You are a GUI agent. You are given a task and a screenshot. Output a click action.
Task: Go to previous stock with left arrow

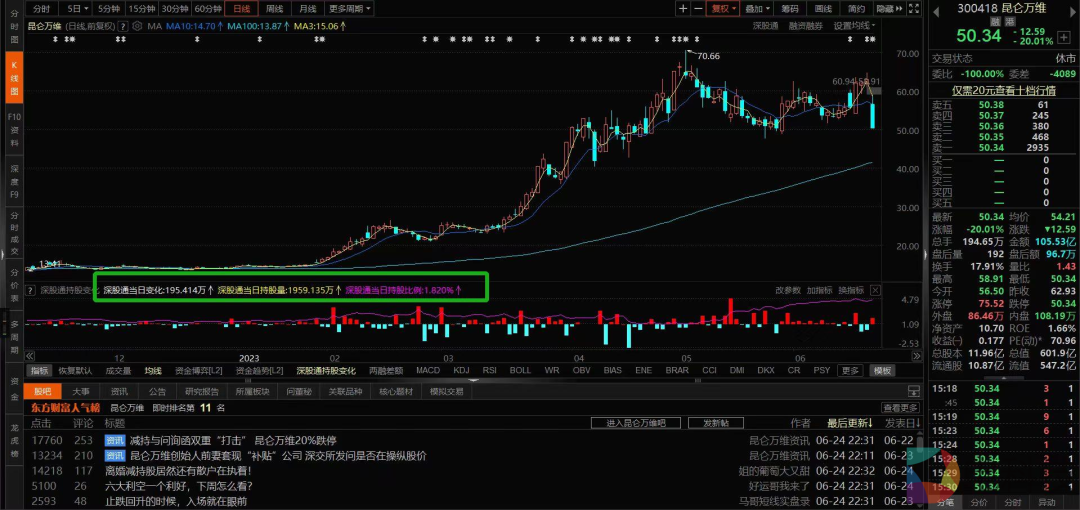(937, 10)
